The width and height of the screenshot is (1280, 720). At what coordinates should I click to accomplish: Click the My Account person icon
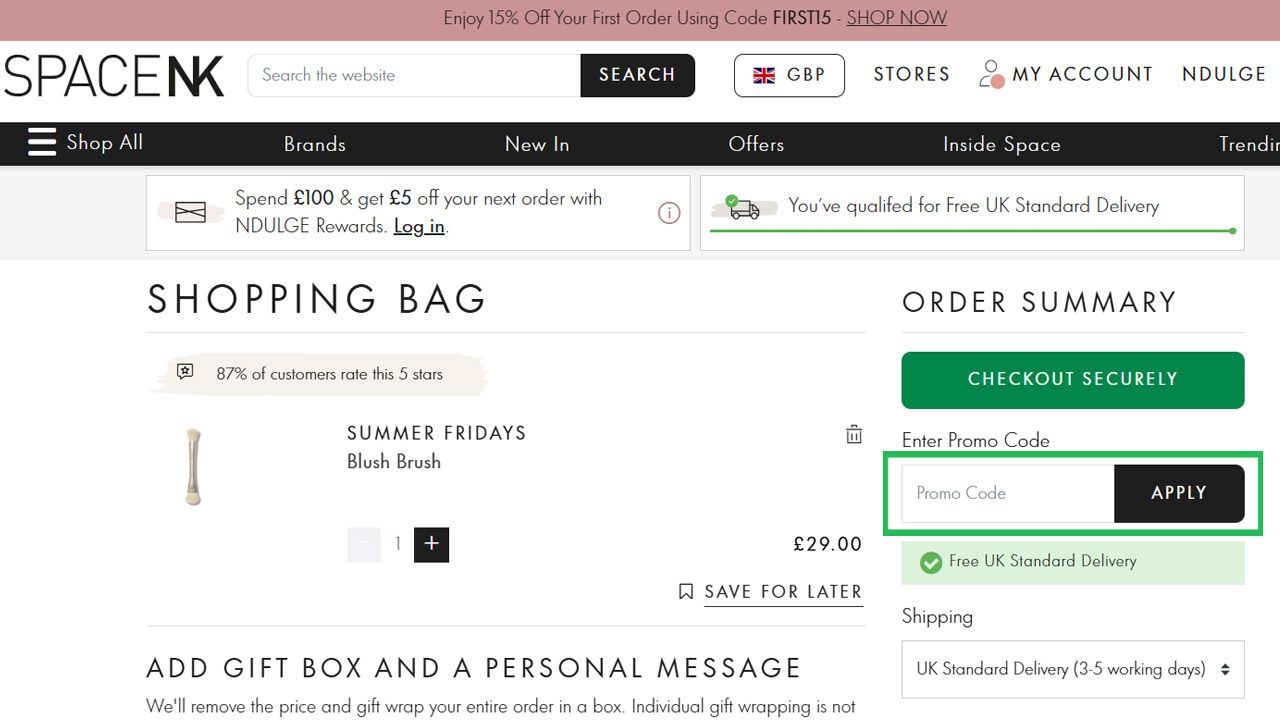(x=991, y=74)
